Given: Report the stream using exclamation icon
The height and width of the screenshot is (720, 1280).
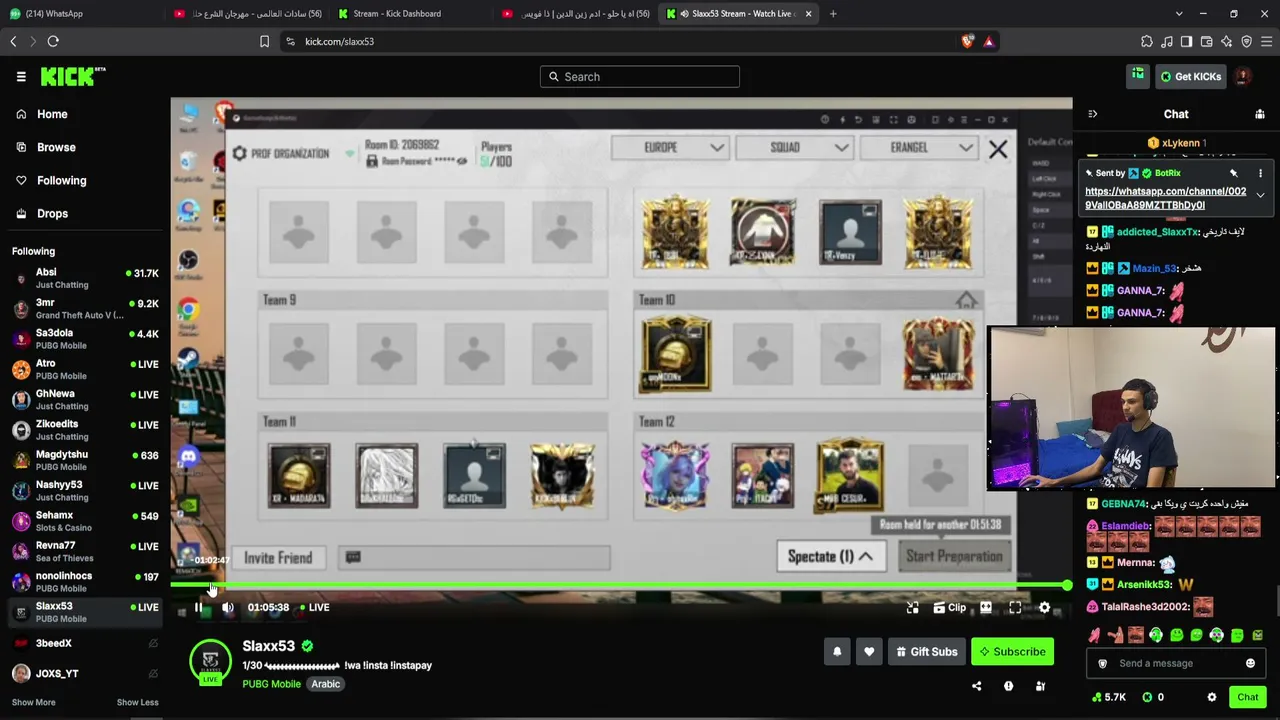Looking at the screenshot, I should [1008, 686].
